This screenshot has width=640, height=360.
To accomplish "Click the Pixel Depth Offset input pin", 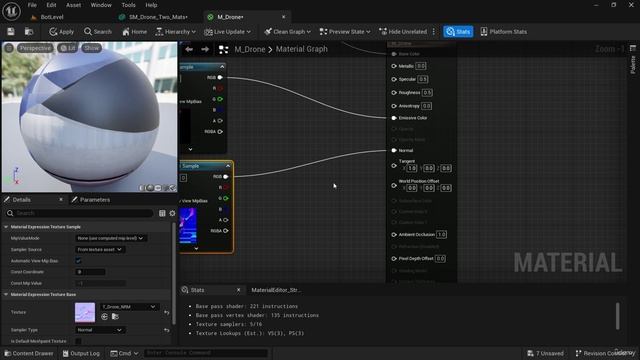I will tap(394, 259).
